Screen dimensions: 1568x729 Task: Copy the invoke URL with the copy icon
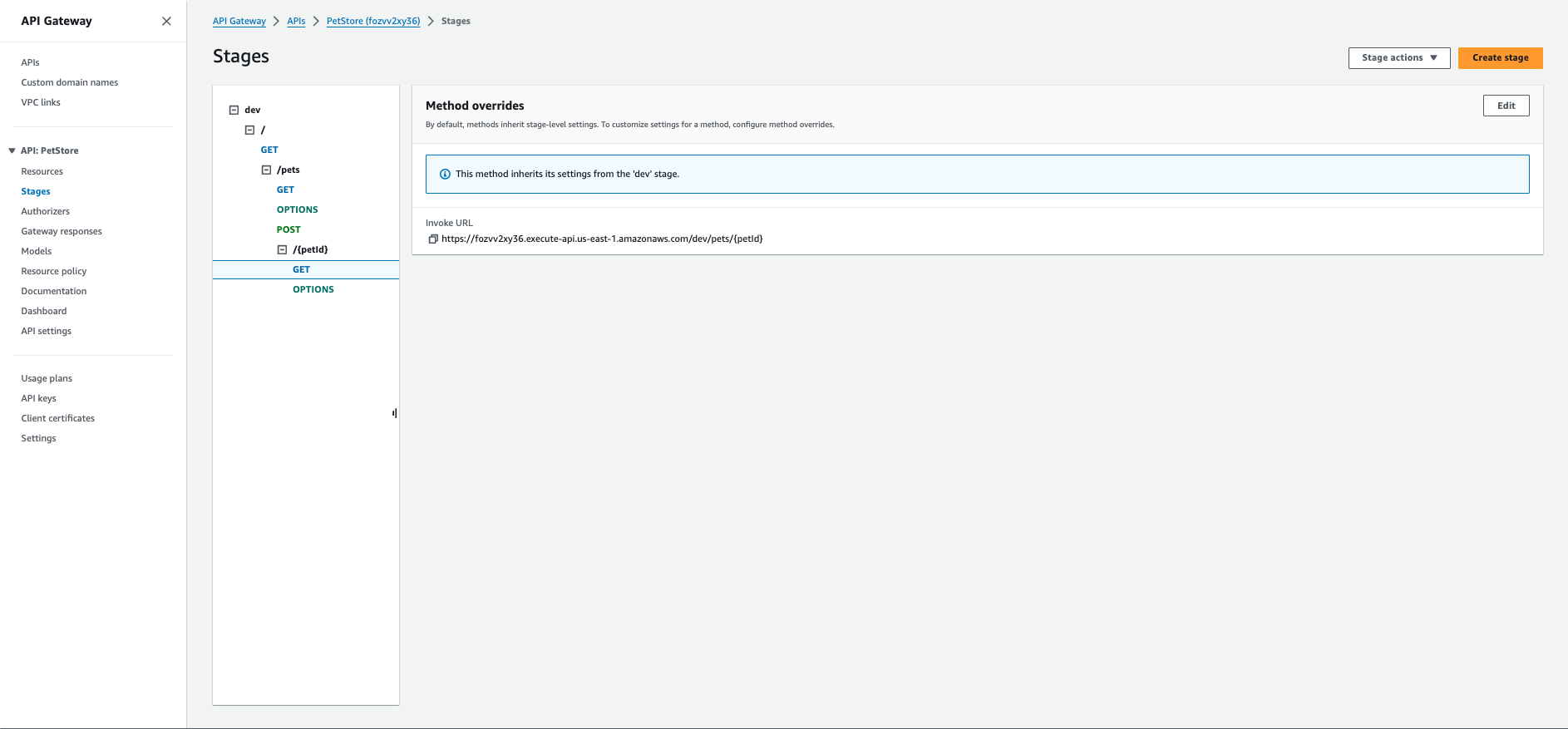[432, 239]
